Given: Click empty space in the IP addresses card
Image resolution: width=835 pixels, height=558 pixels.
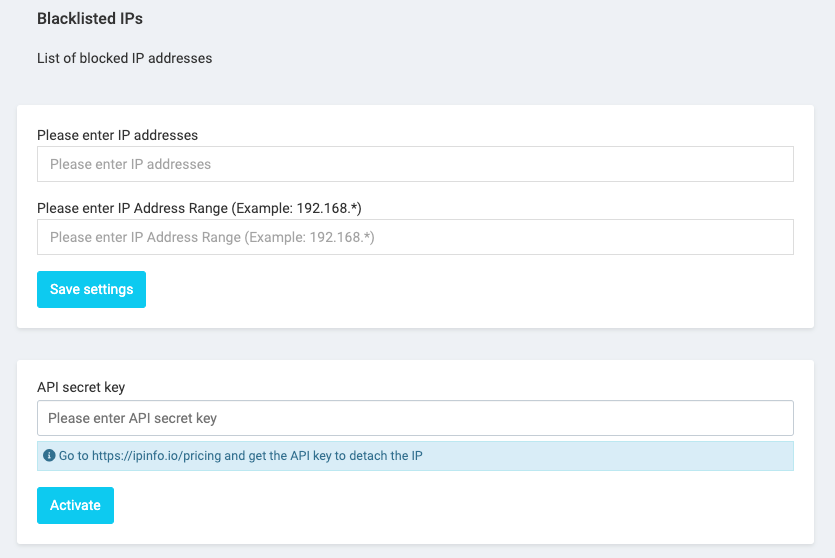Looking at the screenshot, I should point(479,290).
